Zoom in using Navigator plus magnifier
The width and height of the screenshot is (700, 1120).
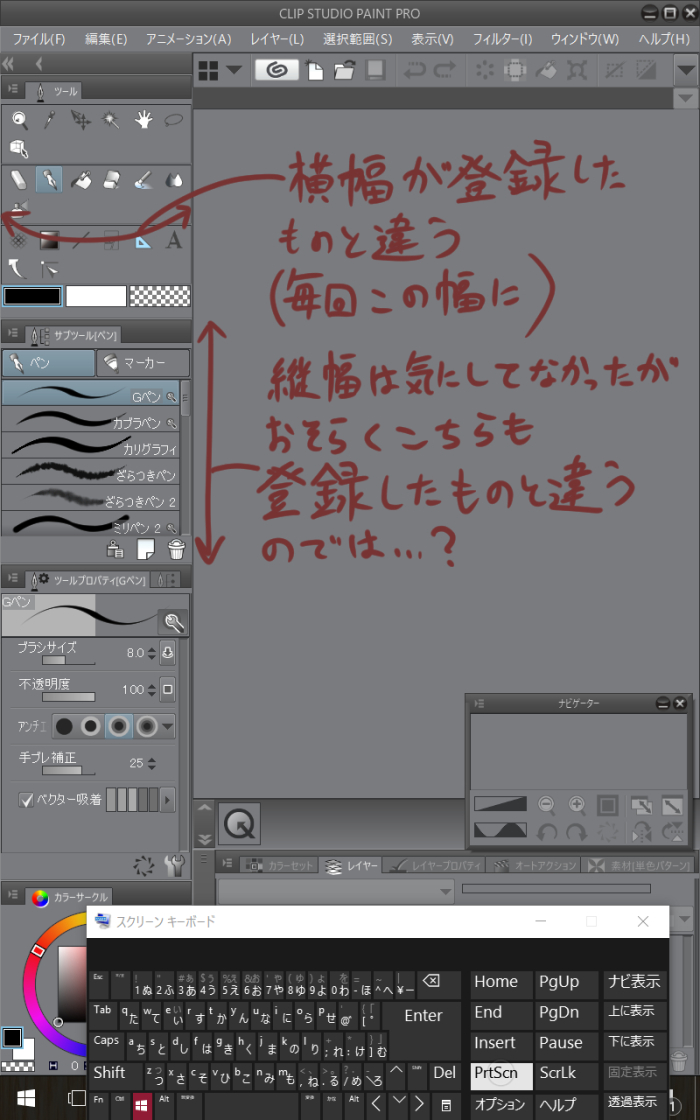click(x=577, y=805)
